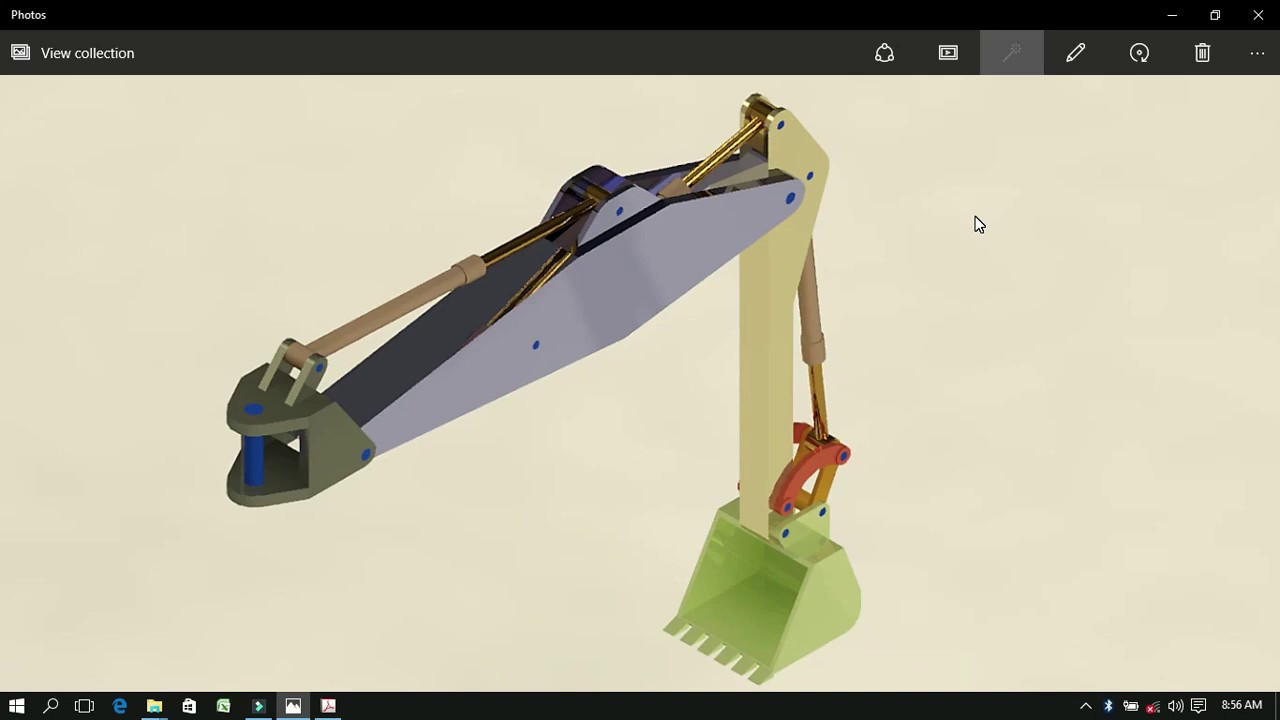Open the Windows Store from the taskbar
1280x720 pixels.
point(189,706)
